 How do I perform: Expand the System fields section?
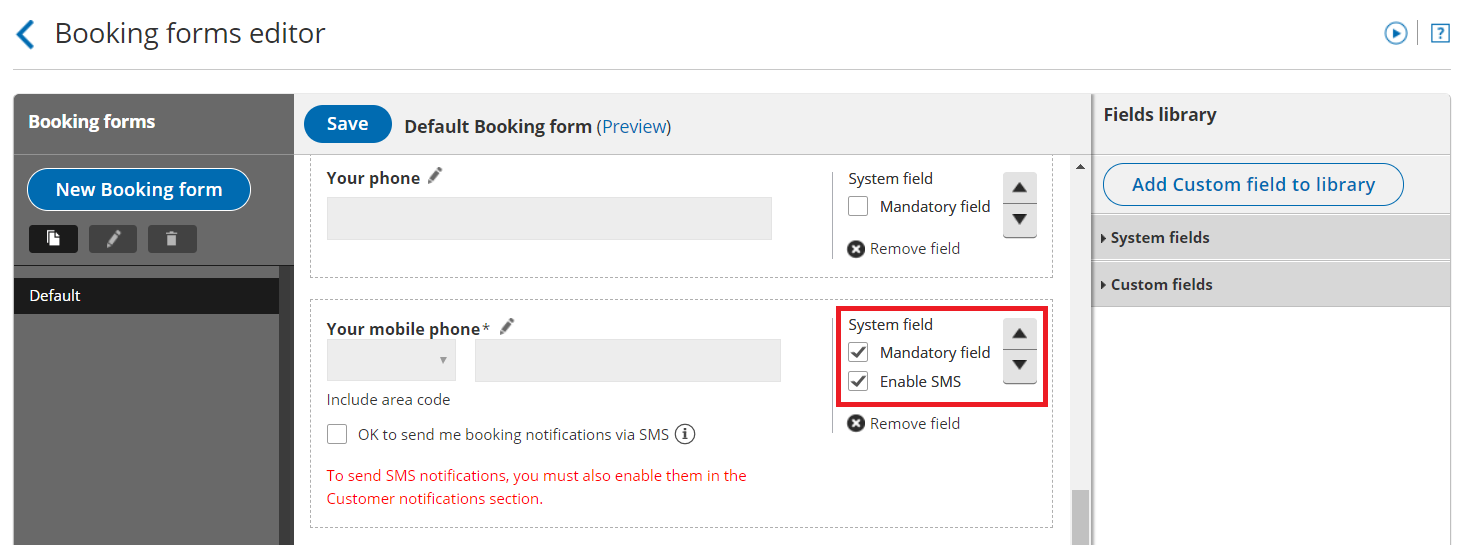click(x=1160, y=238)
